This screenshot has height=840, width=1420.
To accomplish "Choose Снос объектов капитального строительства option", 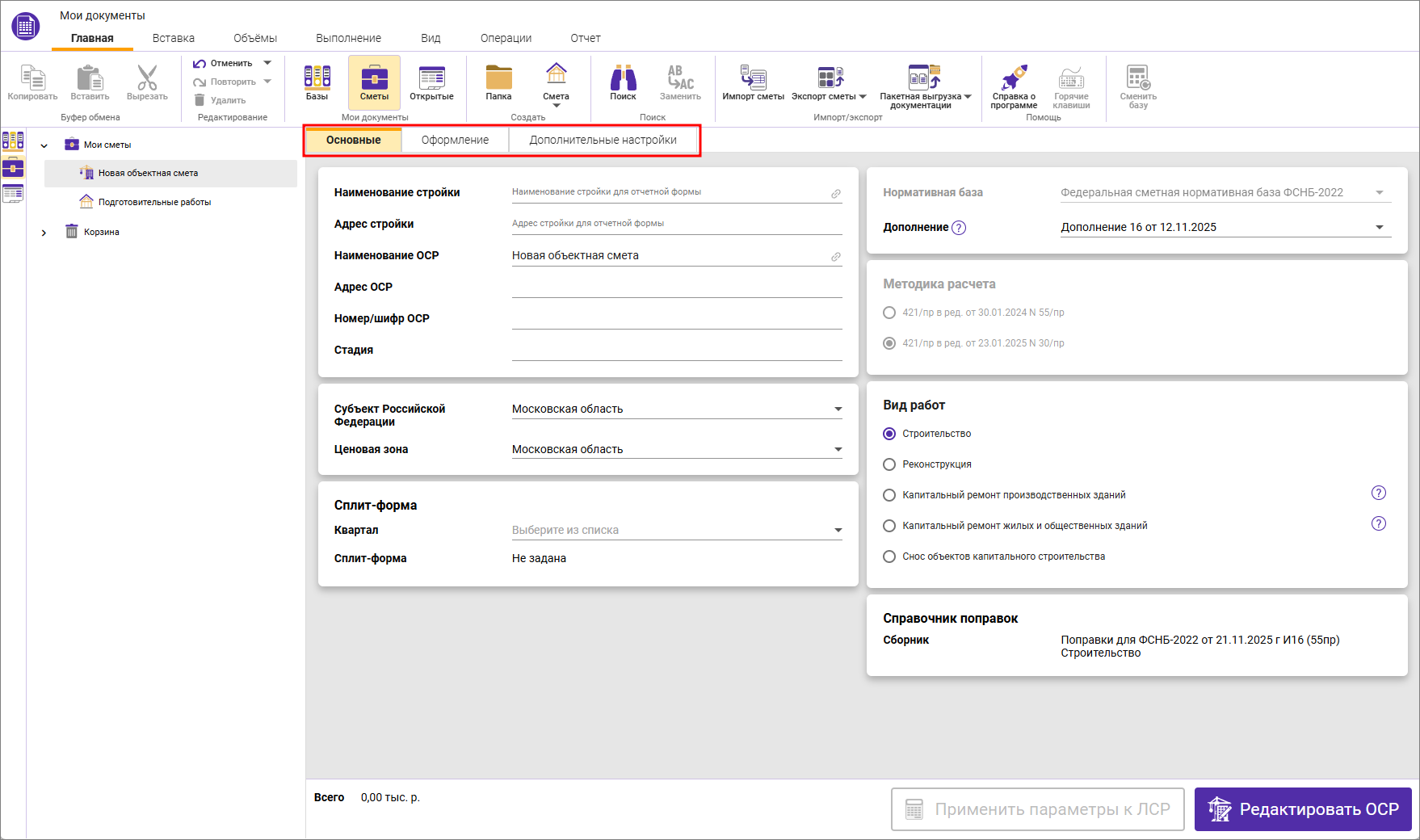I will point(889,556).
